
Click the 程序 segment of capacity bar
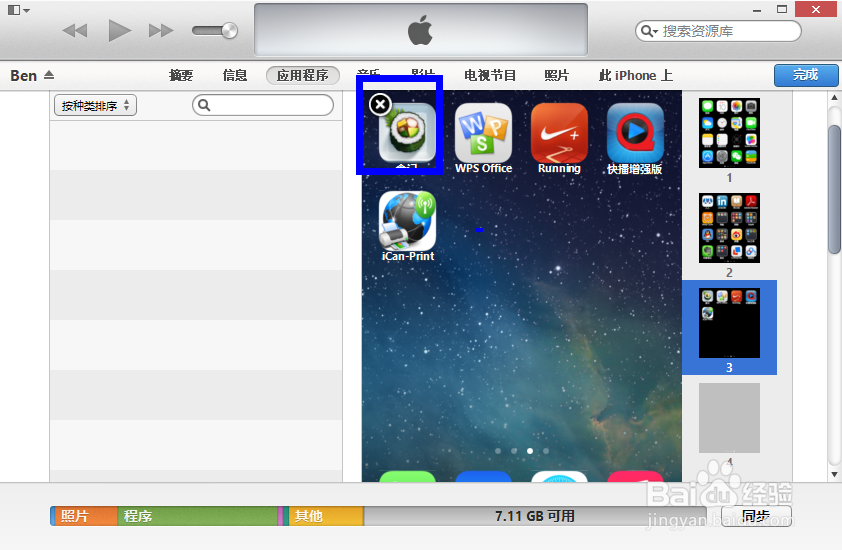(198, 516)
